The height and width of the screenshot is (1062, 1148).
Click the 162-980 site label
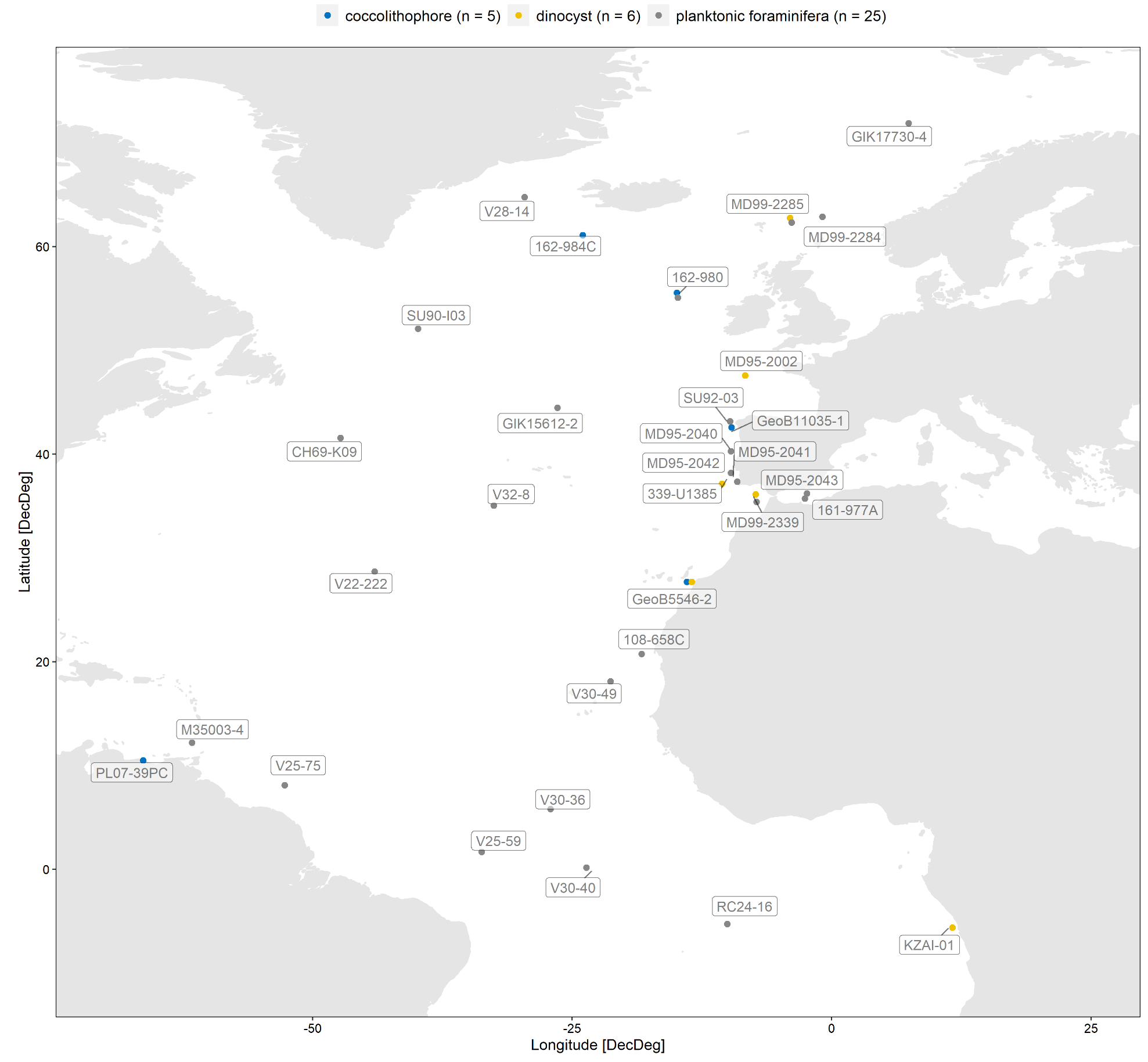[697, 277]
